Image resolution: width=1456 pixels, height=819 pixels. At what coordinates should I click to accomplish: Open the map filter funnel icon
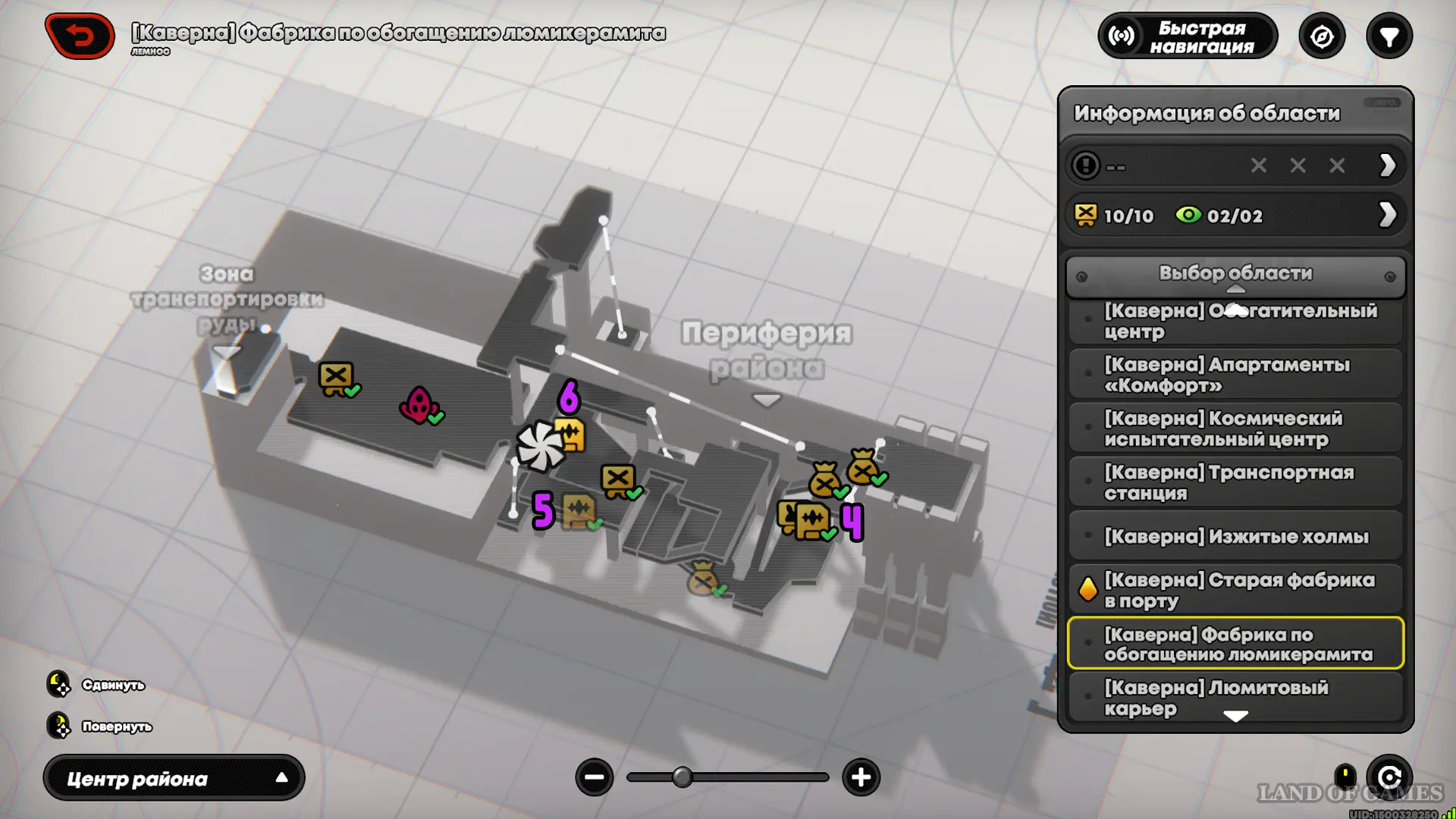pyautogui.click(x=1389, y=36)
